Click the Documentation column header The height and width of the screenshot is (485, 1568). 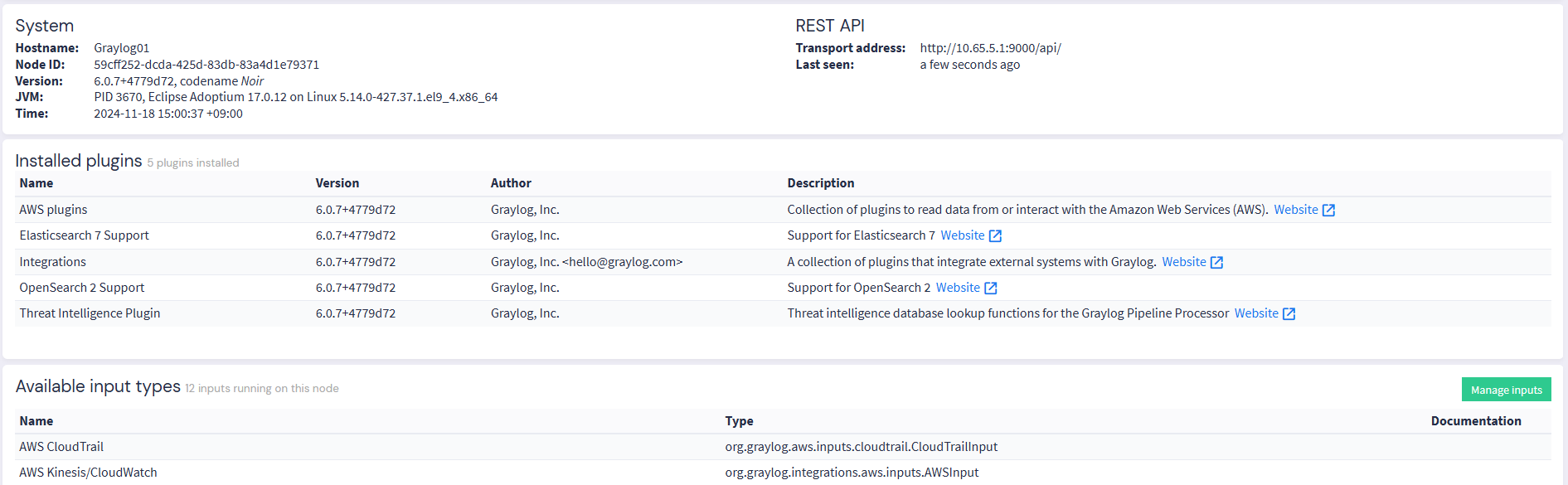pos(1475,421)
